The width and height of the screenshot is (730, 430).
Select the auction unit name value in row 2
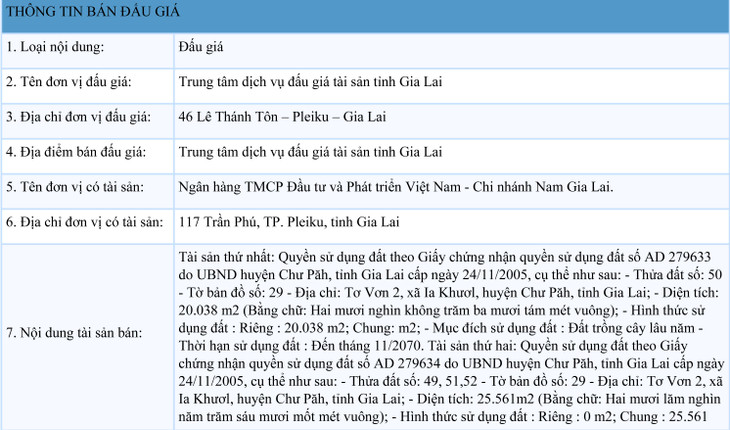pos(309,82)
